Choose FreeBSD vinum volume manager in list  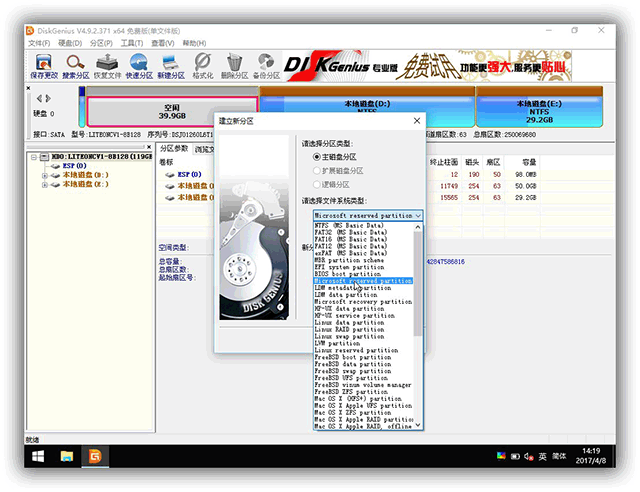363,385
